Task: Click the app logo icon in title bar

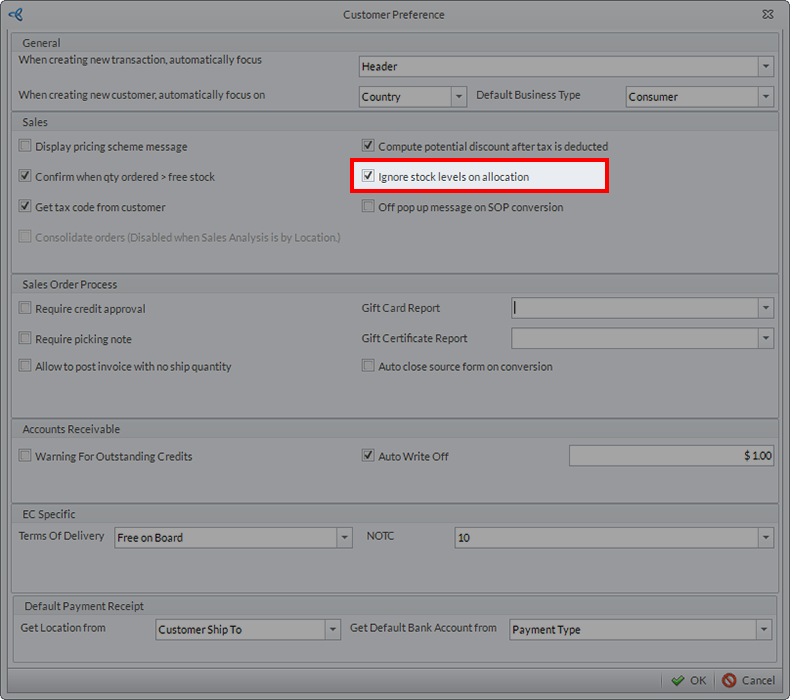Action: [15, 15]
